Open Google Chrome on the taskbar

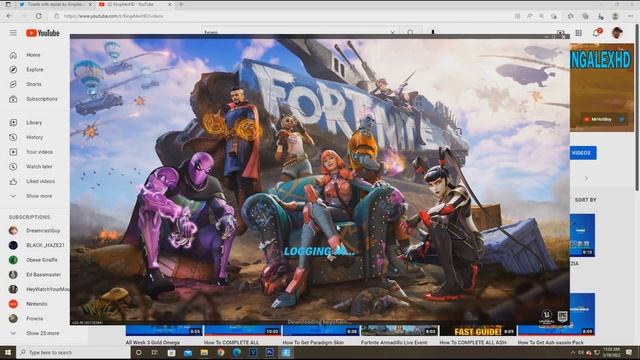coord(220,353)
